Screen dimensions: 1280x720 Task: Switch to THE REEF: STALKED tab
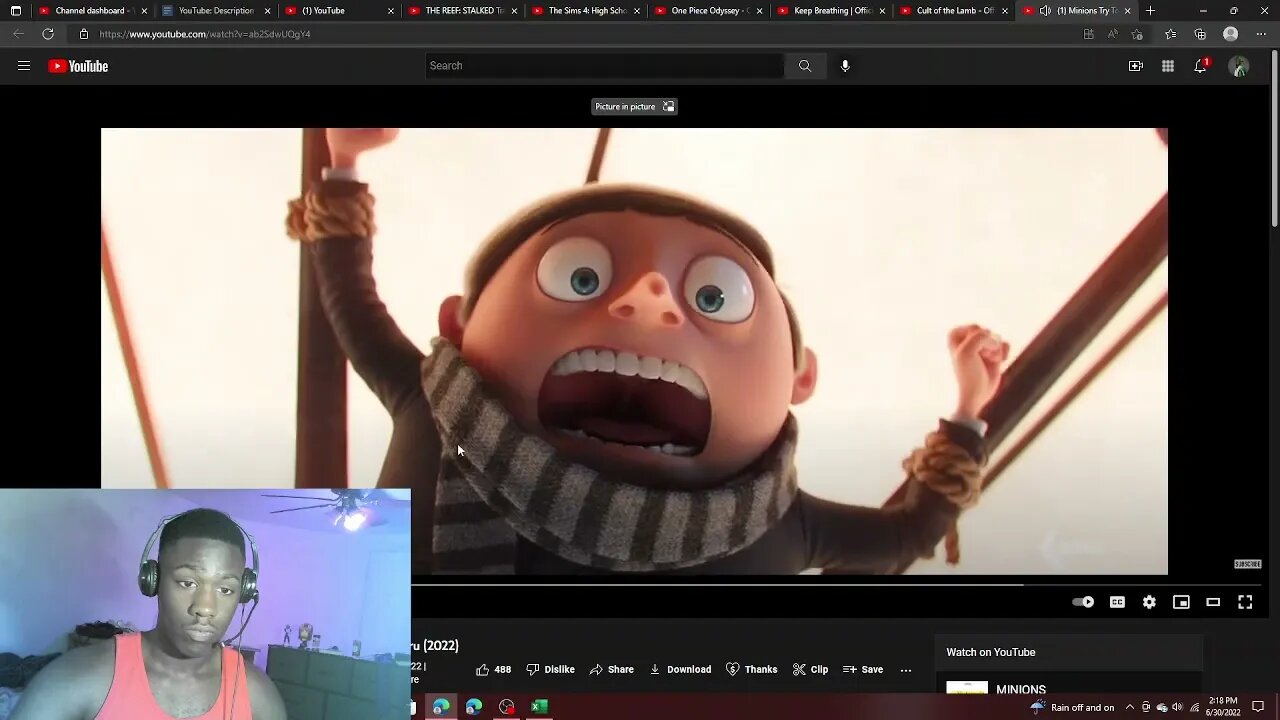[461, 10]
